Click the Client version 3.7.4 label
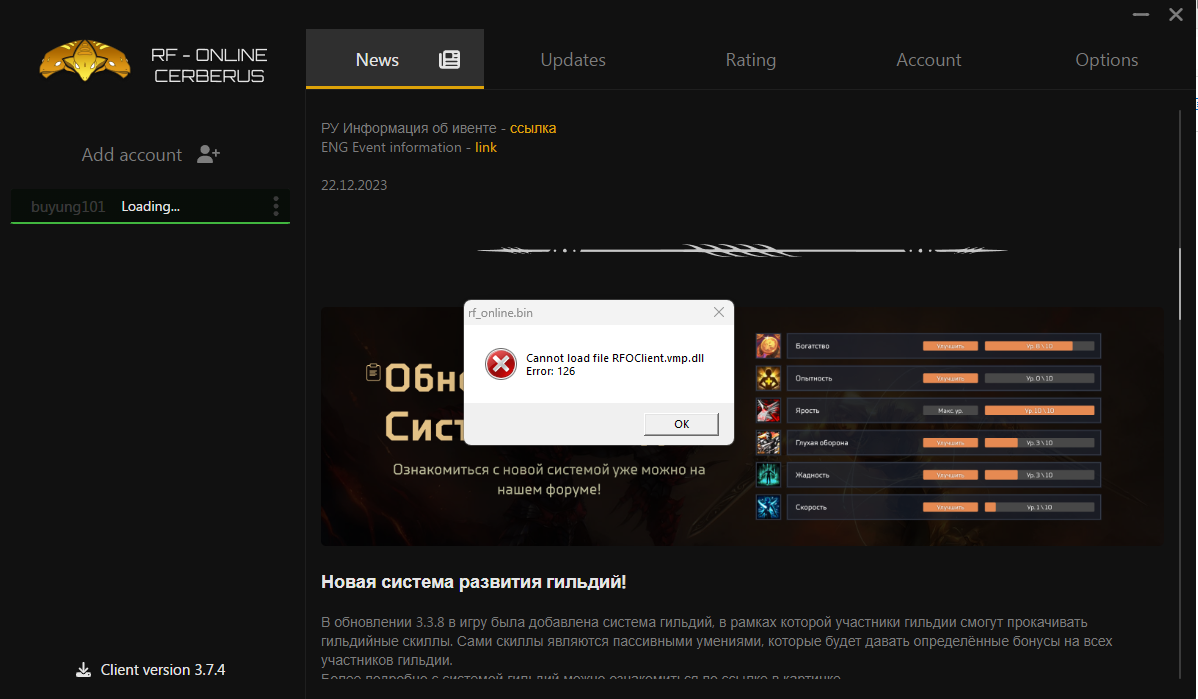This screenshot has width=1198, height=699. coord(163,670)
